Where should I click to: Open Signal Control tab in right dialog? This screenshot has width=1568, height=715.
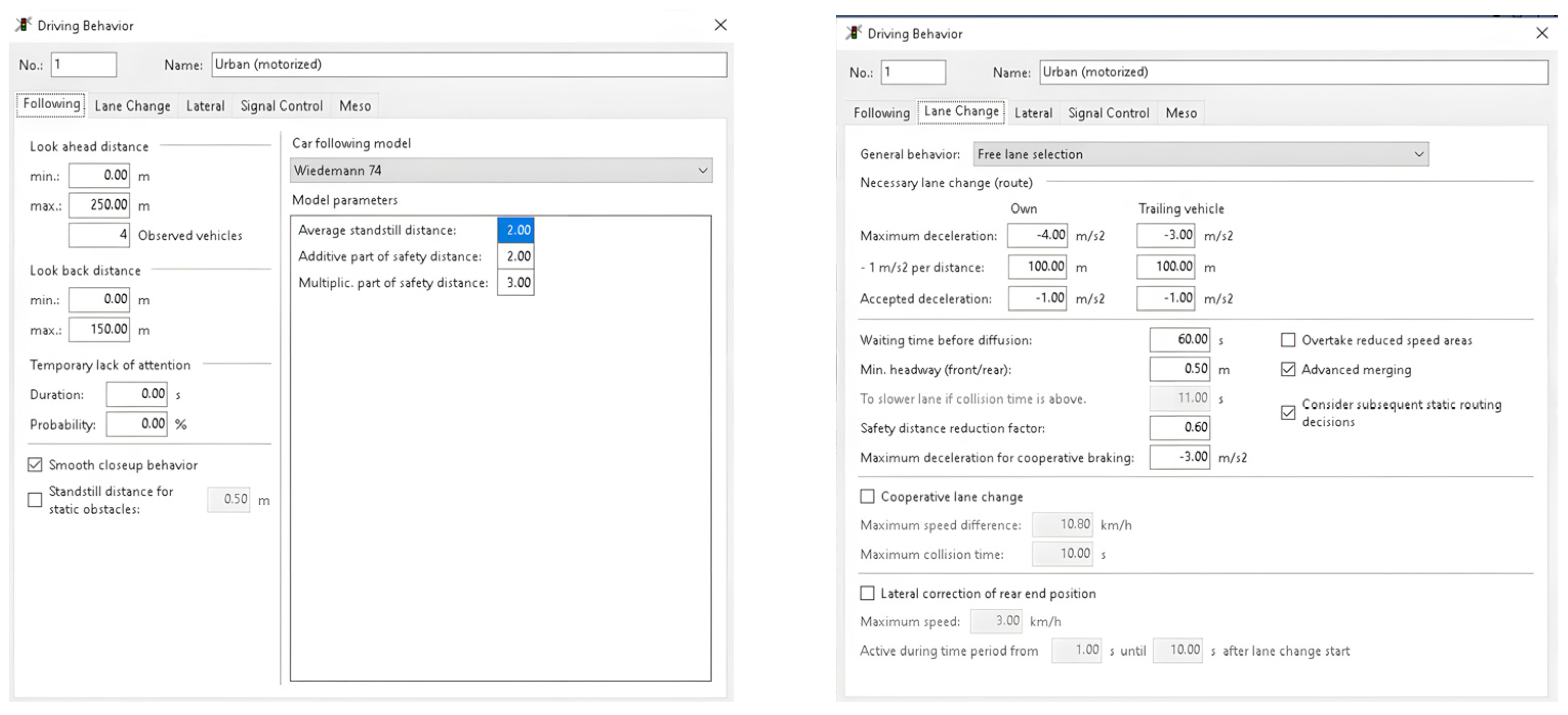(1108, 113)
